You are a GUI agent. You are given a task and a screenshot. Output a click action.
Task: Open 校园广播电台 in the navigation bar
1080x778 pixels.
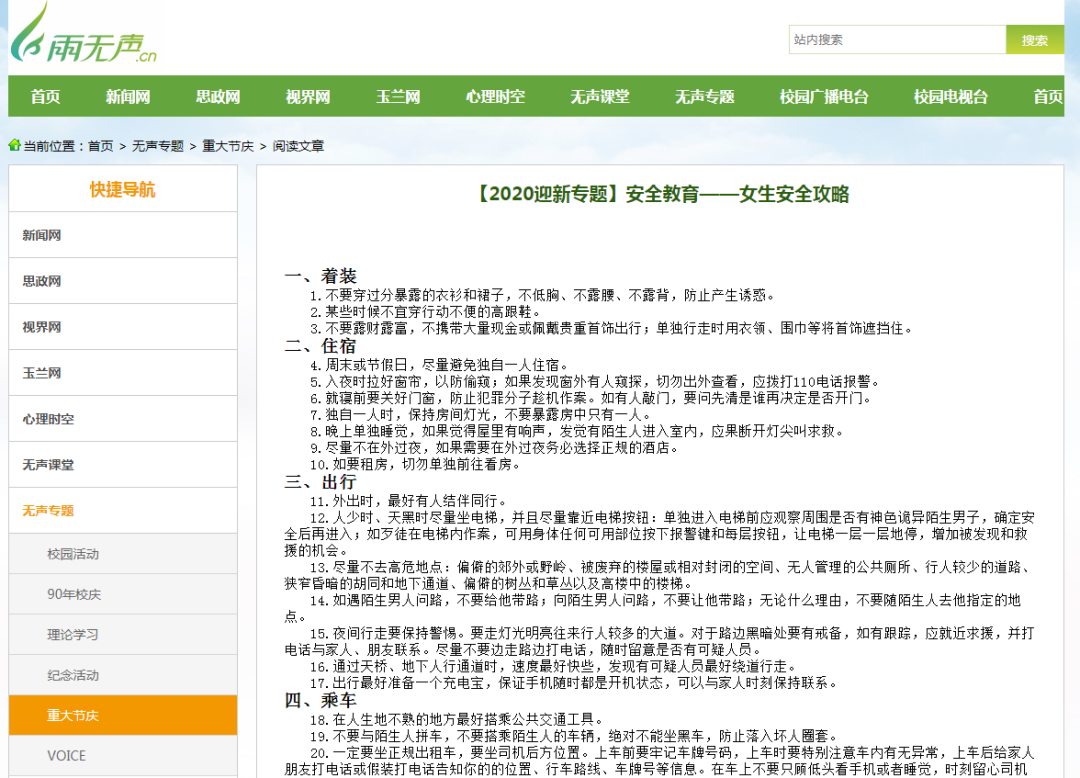point(824,97)
